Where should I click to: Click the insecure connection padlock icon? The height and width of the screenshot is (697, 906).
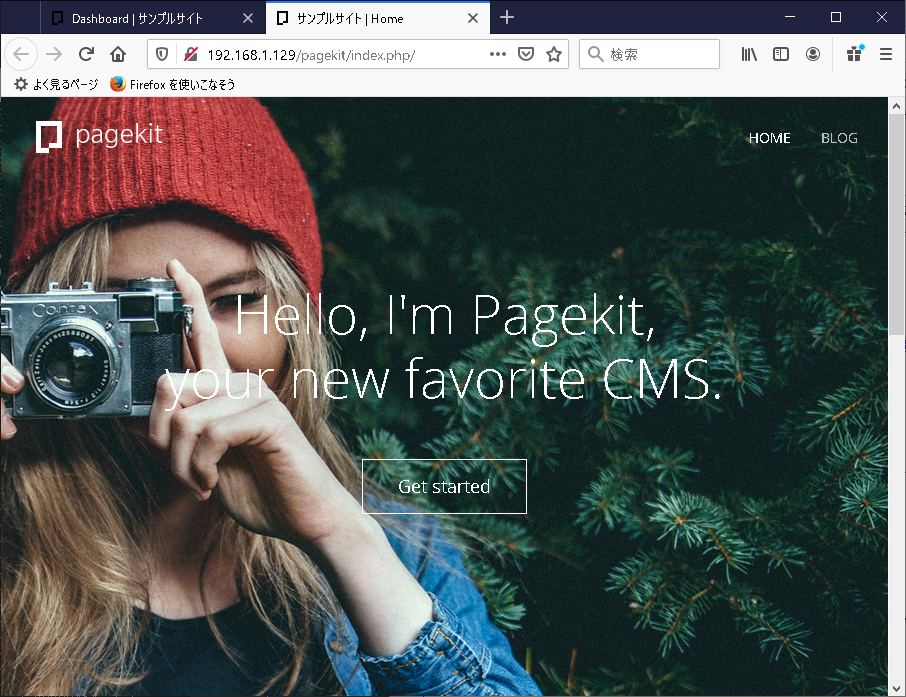pos(189,54)
